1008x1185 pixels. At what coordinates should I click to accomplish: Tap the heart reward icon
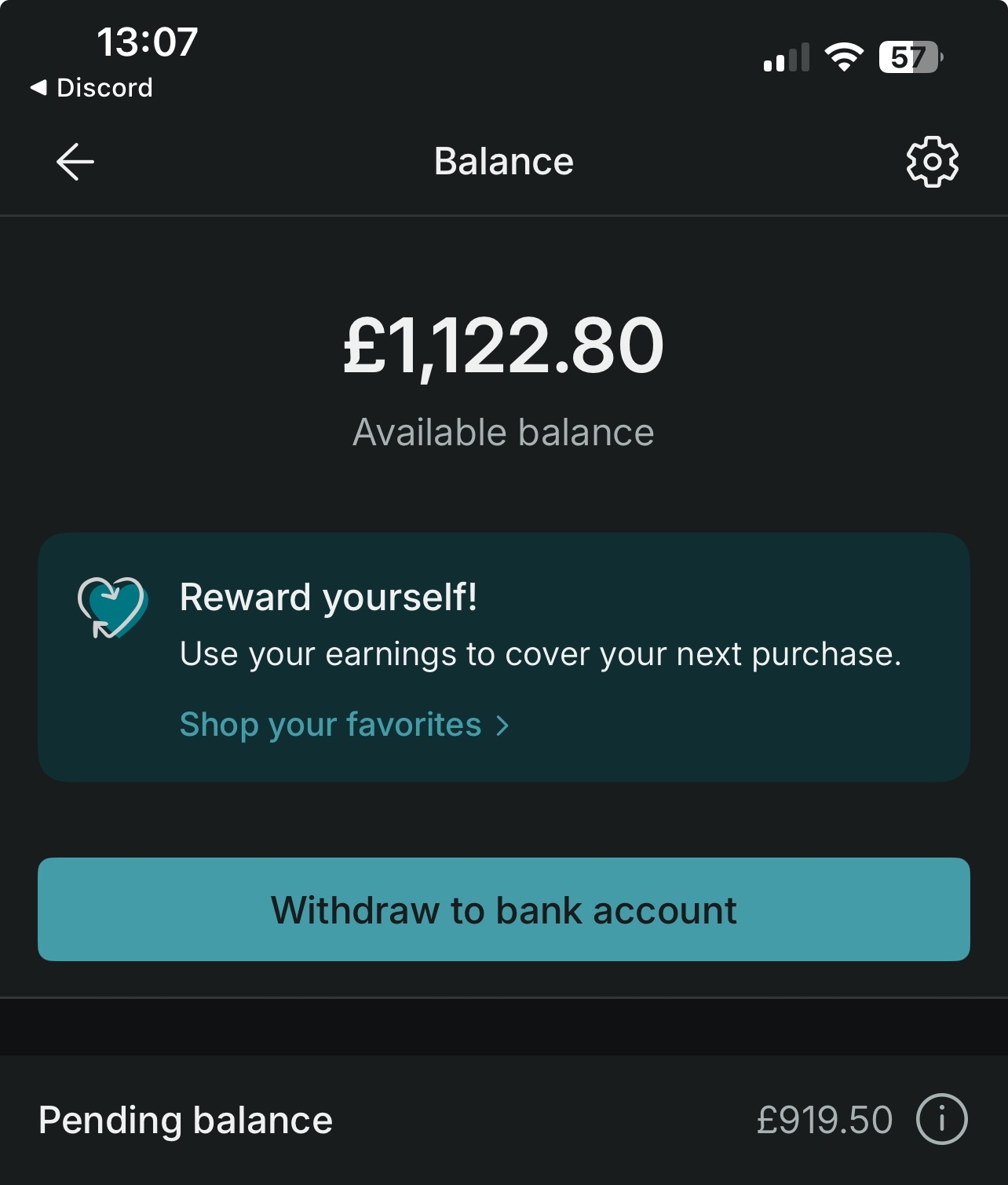tap(111, 607)
